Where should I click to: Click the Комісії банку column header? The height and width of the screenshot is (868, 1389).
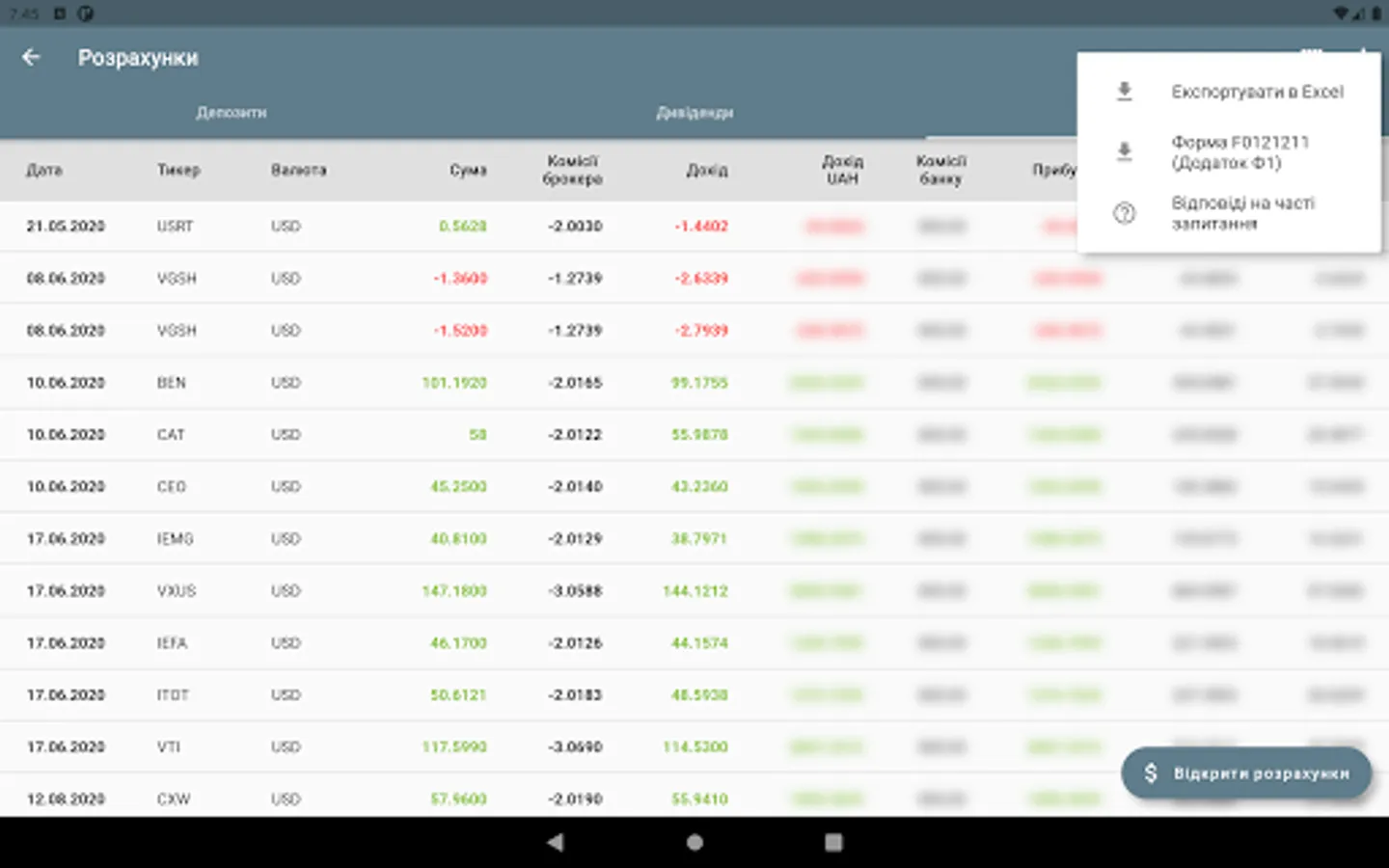pyautogui.click(x=940, y=170)
